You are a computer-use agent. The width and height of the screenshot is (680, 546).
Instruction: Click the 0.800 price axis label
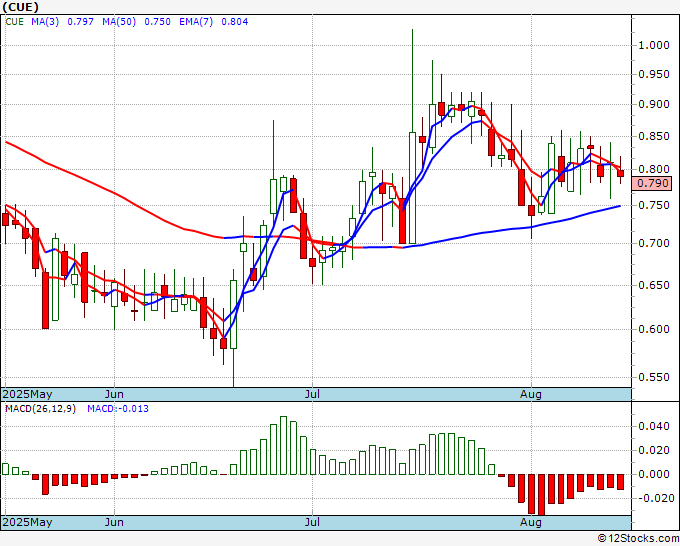[654, 170]
